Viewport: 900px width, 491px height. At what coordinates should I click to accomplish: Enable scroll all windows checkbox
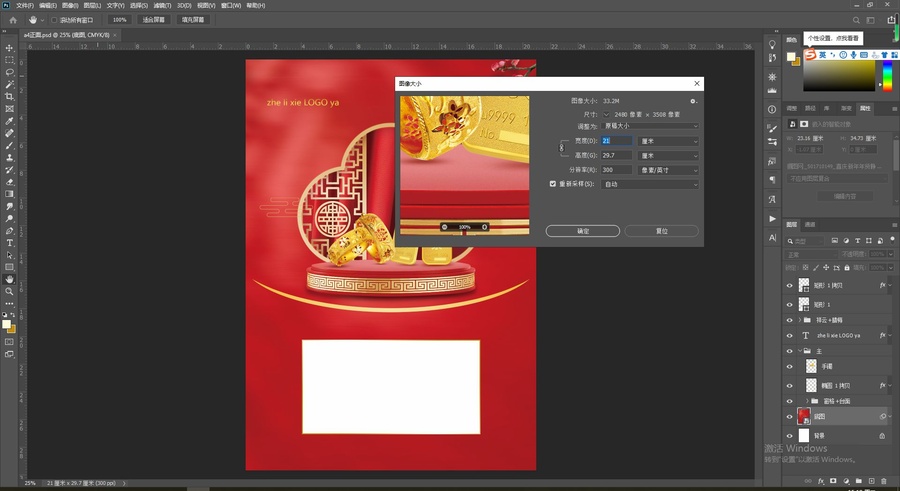(x=54, y=20)
